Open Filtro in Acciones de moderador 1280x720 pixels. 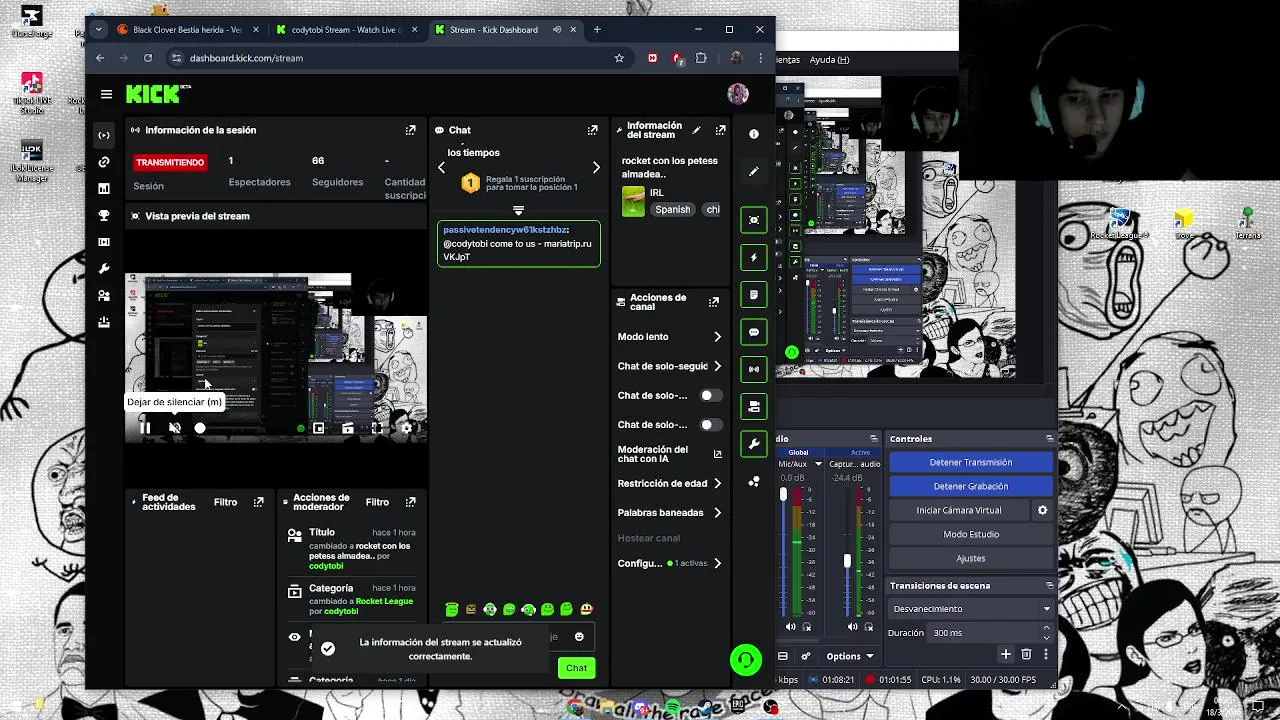click(x=377, y=502)
